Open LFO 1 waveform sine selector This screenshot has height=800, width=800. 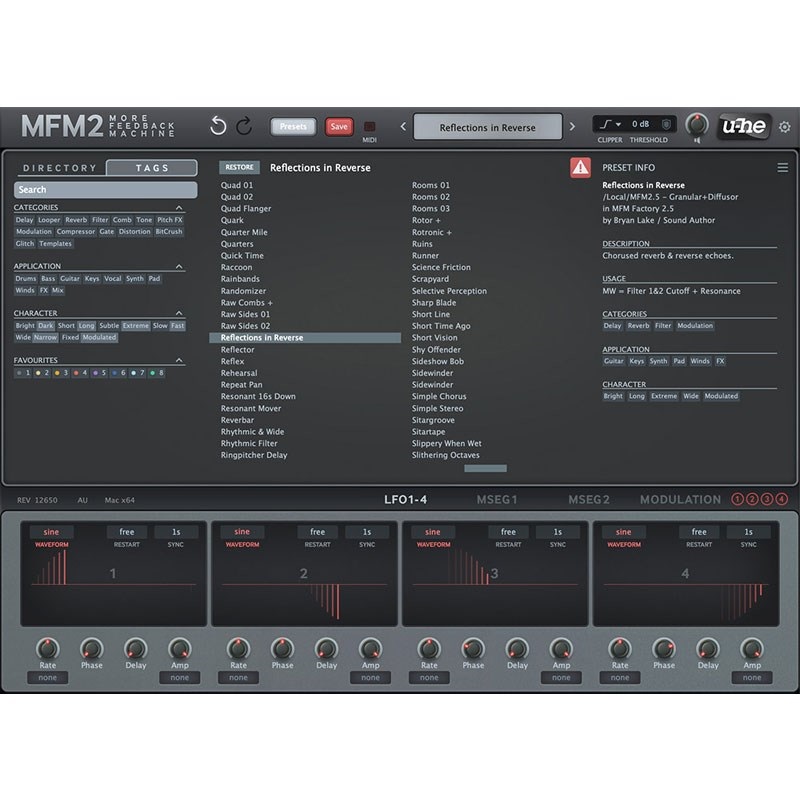[51, 532]
